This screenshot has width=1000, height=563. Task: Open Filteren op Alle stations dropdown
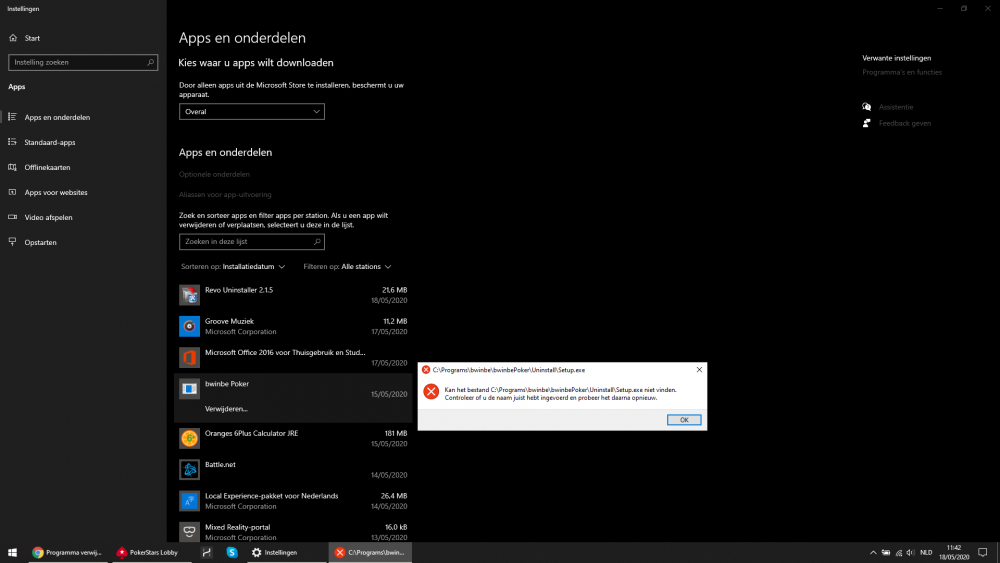(347, 267)
